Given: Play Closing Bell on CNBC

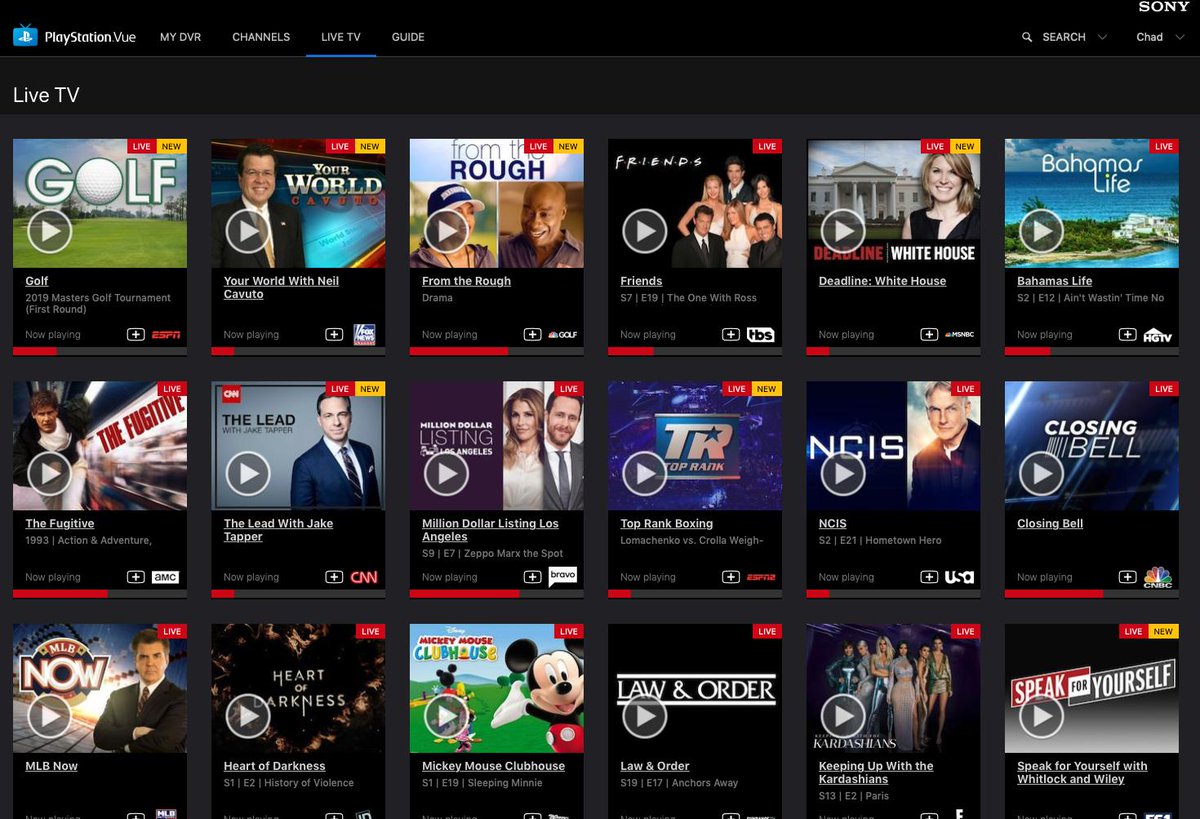Looking at the screenshot, I should tap(1041, 473).
